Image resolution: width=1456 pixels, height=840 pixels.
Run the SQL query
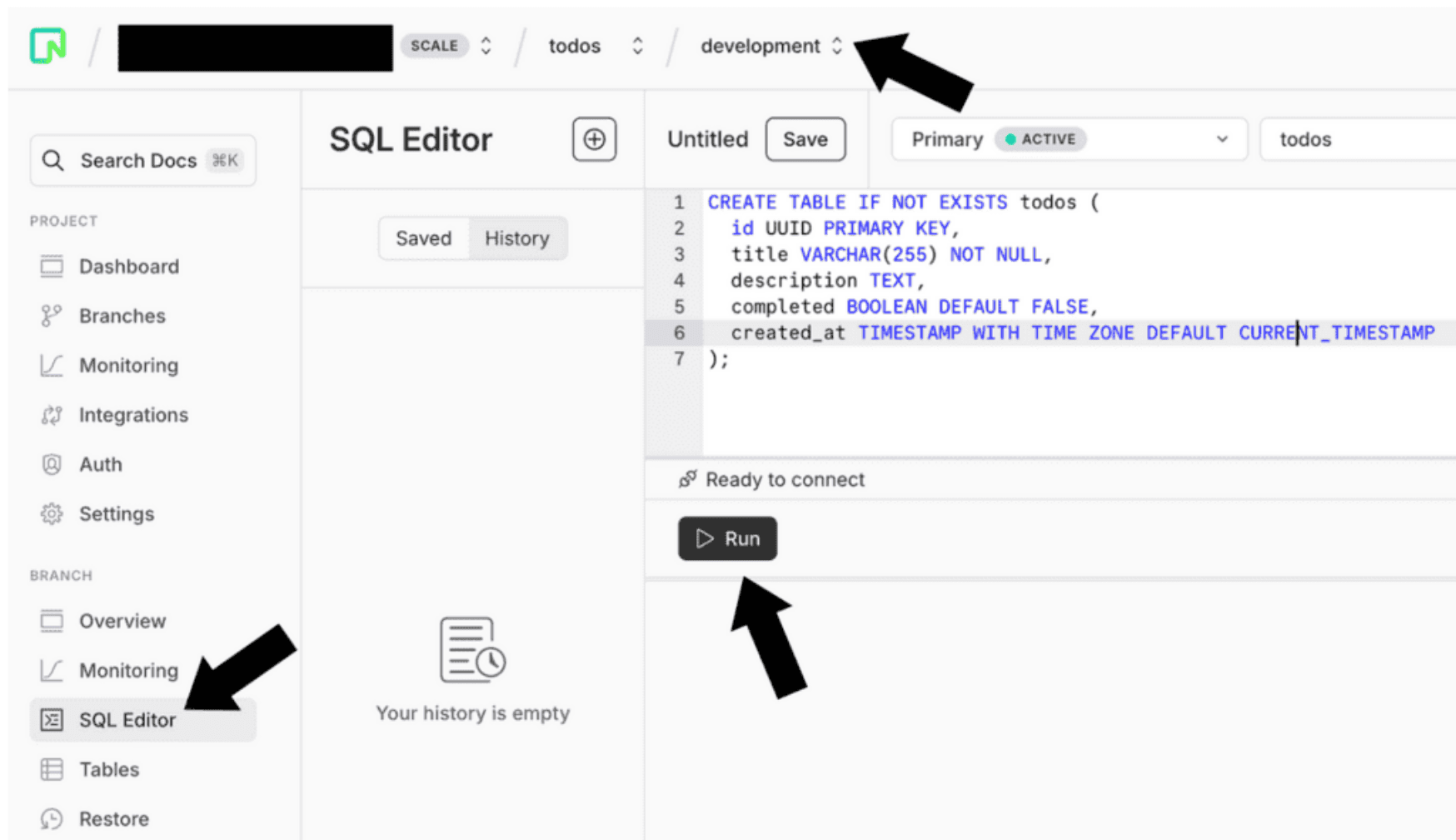click(x=727, y=539)
